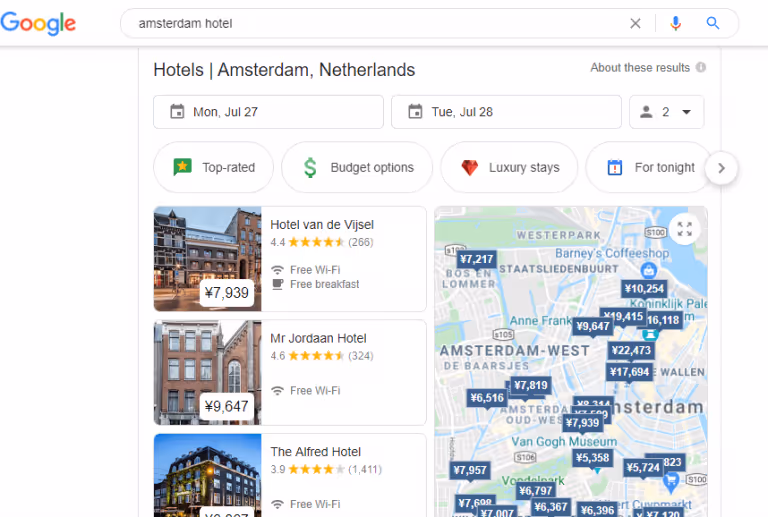The height and width of the screenshot is (517, 768).
Task: Click 'About these results' link
Action: click(x=640, y=68)
